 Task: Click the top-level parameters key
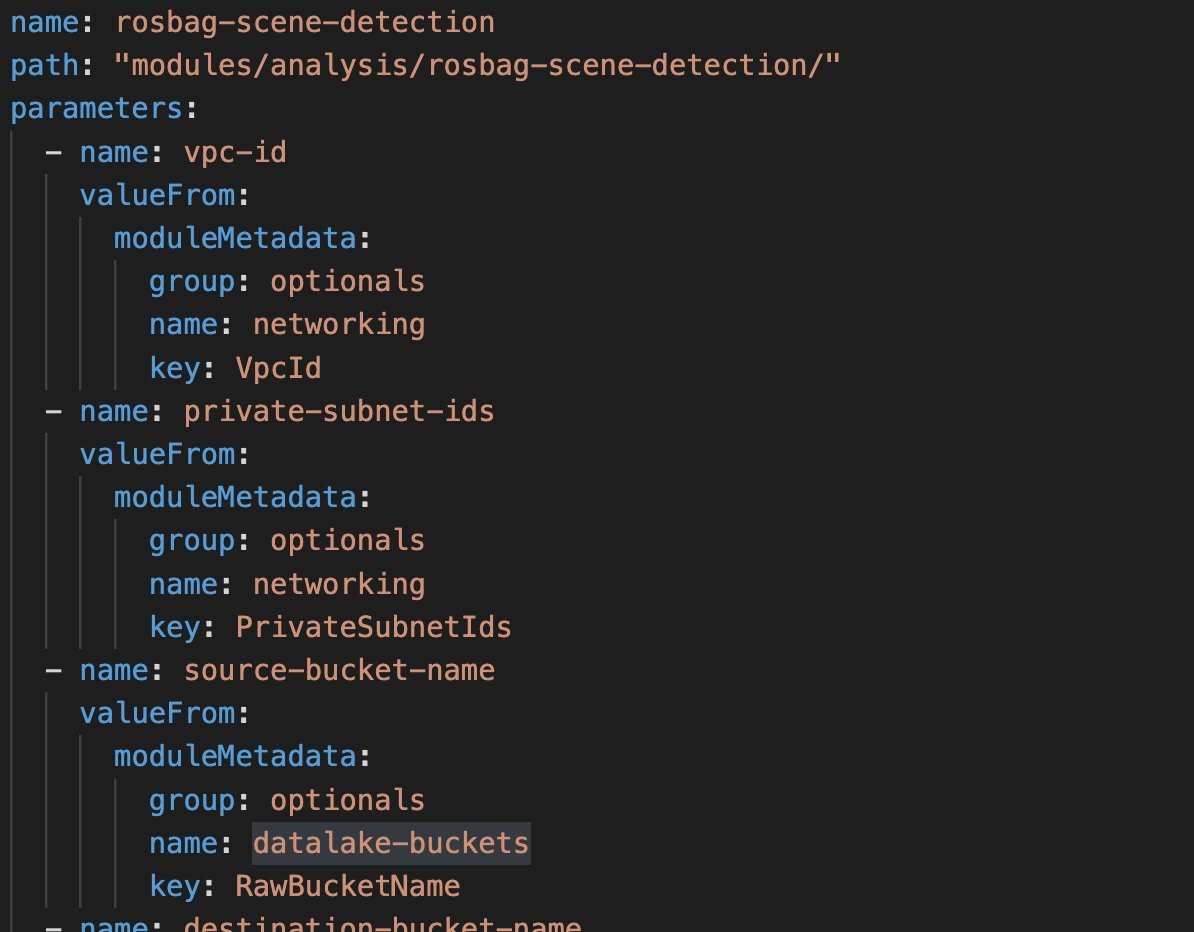click(96, 109)
